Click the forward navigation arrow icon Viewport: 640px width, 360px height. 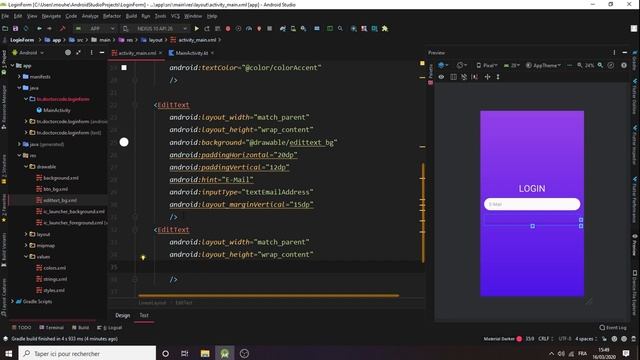pos(49,29)
